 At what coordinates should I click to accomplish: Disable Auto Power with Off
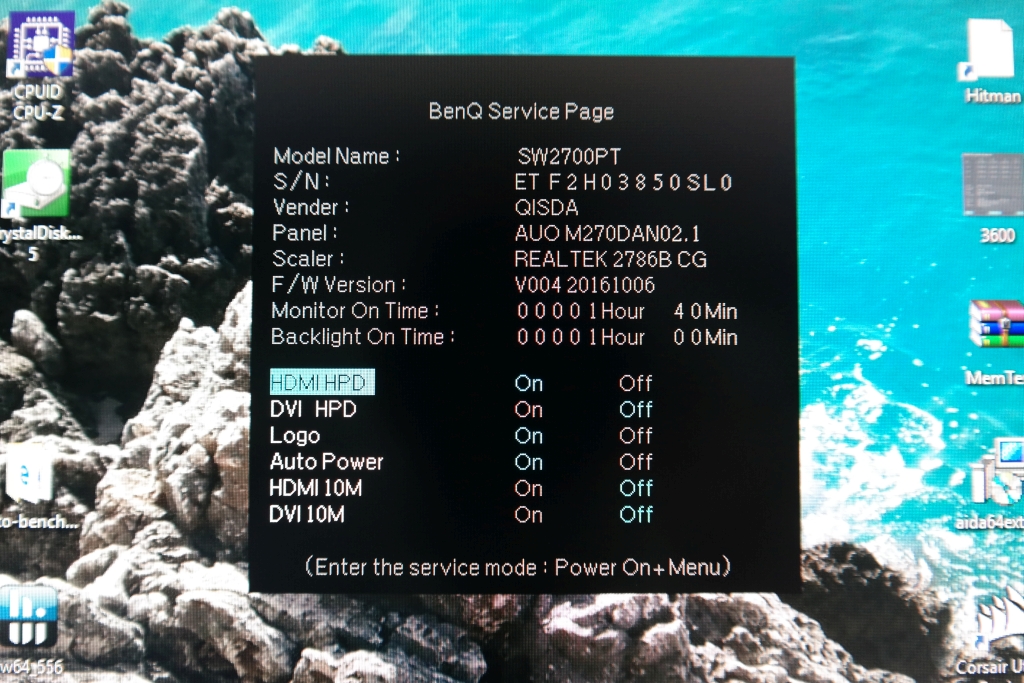(635, 462)
